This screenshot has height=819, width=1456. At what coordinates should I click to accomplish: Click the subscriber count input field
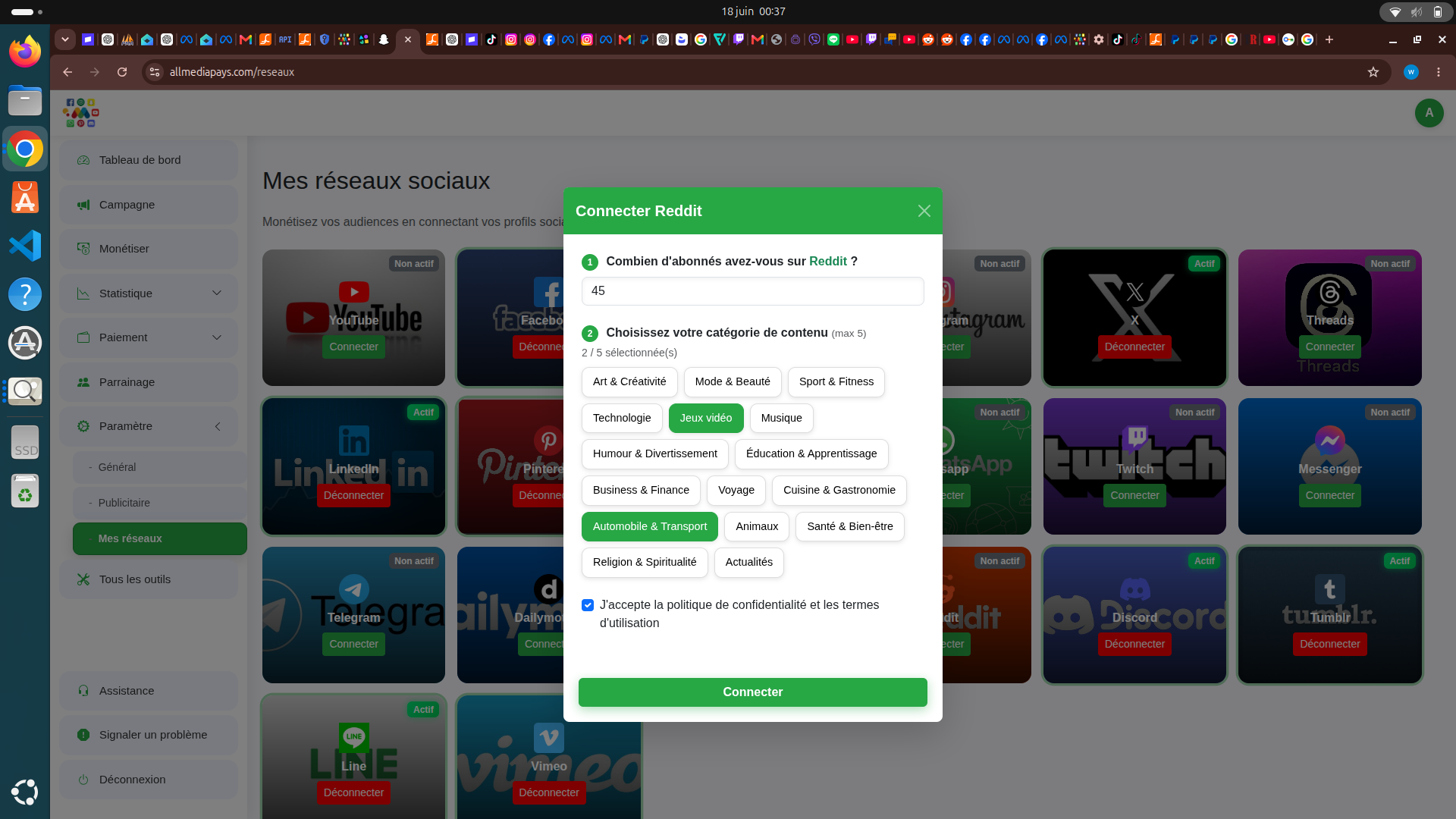coord(752,291)
